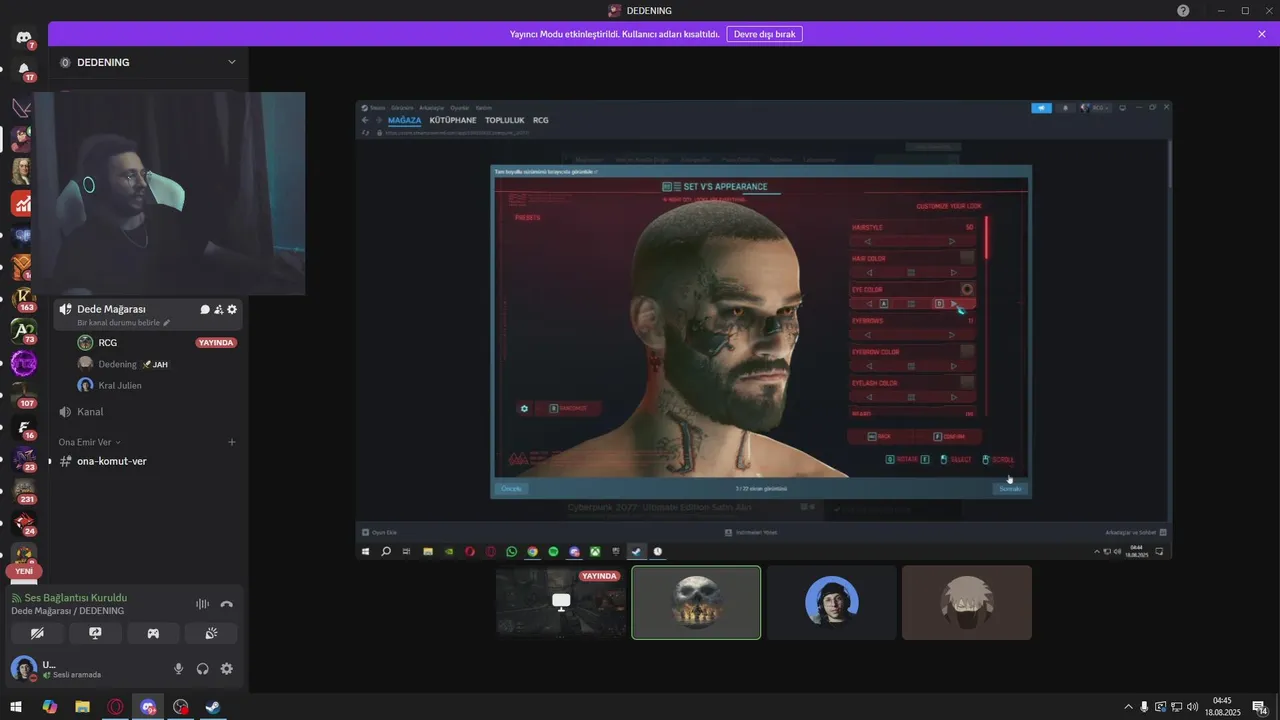Screen dimensions: 1280x720
Task: Open Dede Mağarası channel settings gear
Action: tap(232, 309)
